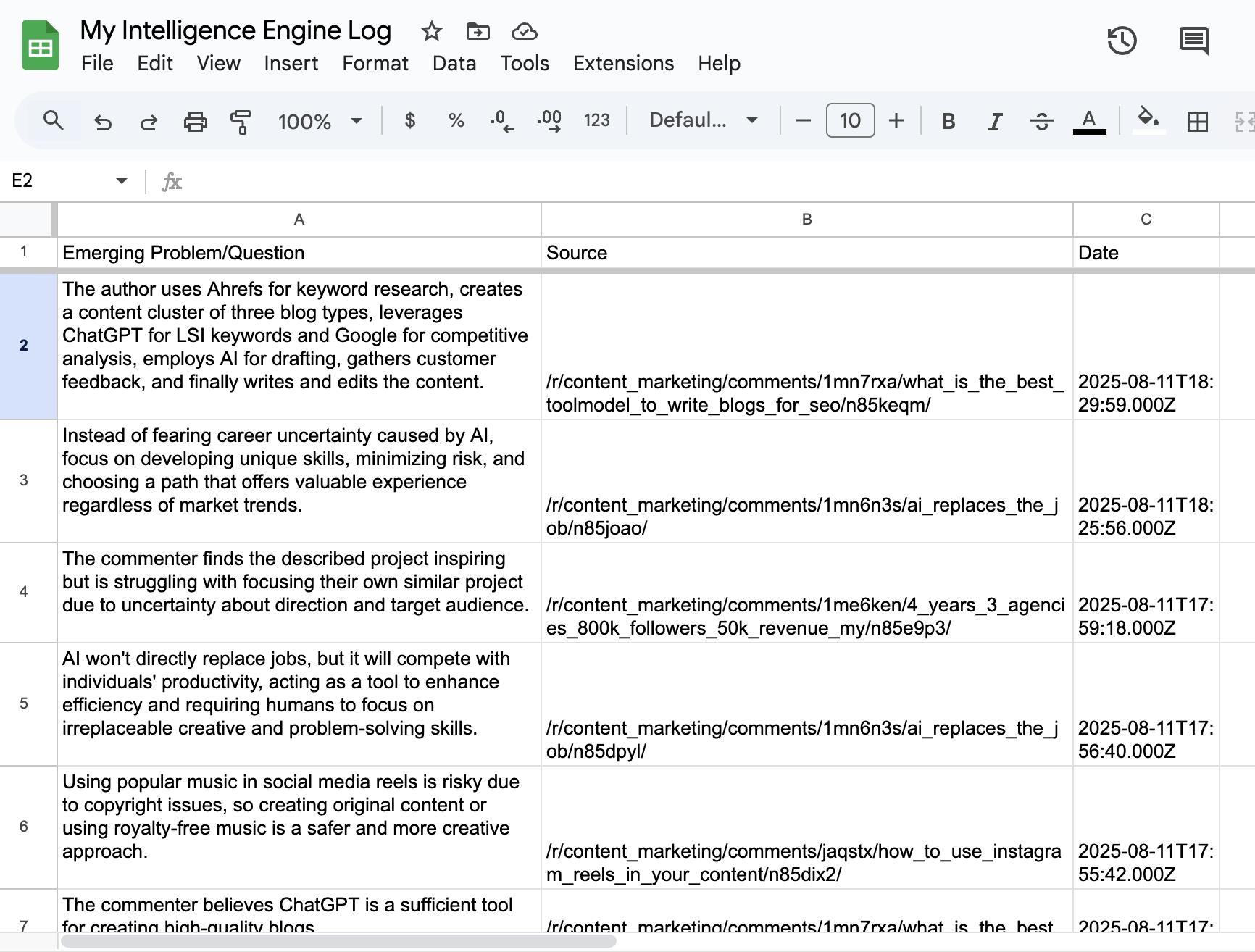Expand the name box dropdown arrow
Screen dimensions: 1255x952
122,180
